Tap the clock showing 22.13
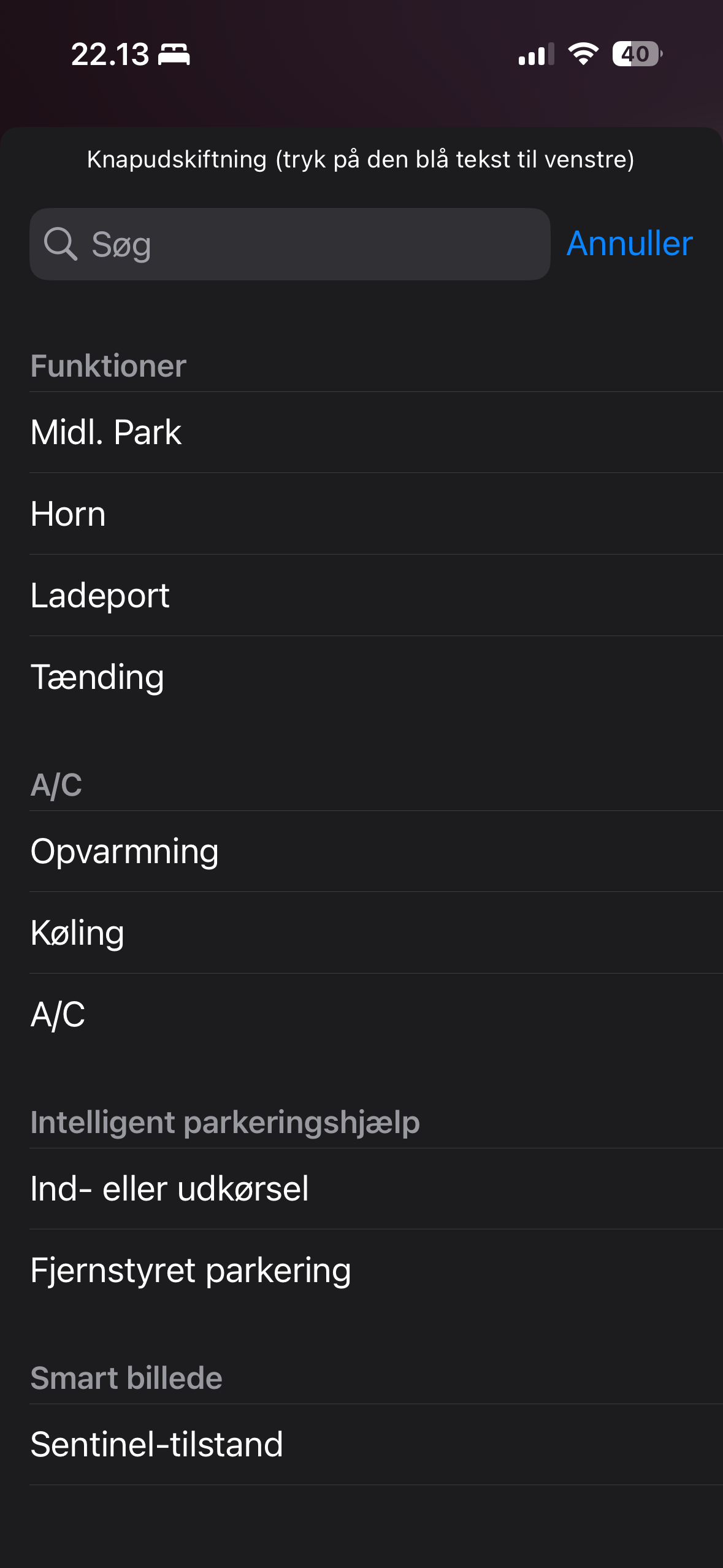 110,54
